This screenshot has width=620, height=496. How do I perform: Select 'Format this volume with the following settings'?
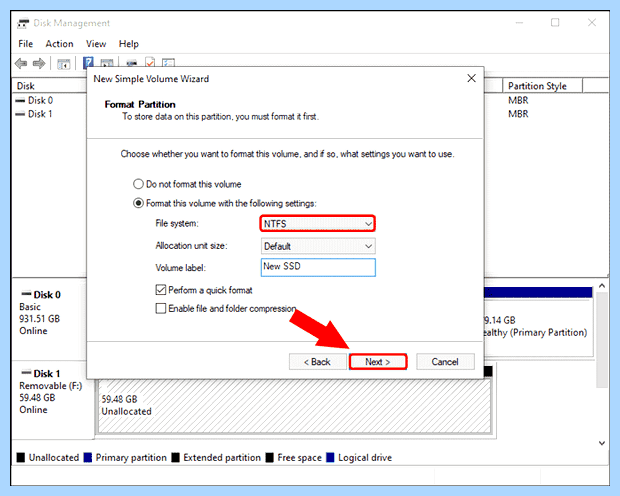pos(225,203)
